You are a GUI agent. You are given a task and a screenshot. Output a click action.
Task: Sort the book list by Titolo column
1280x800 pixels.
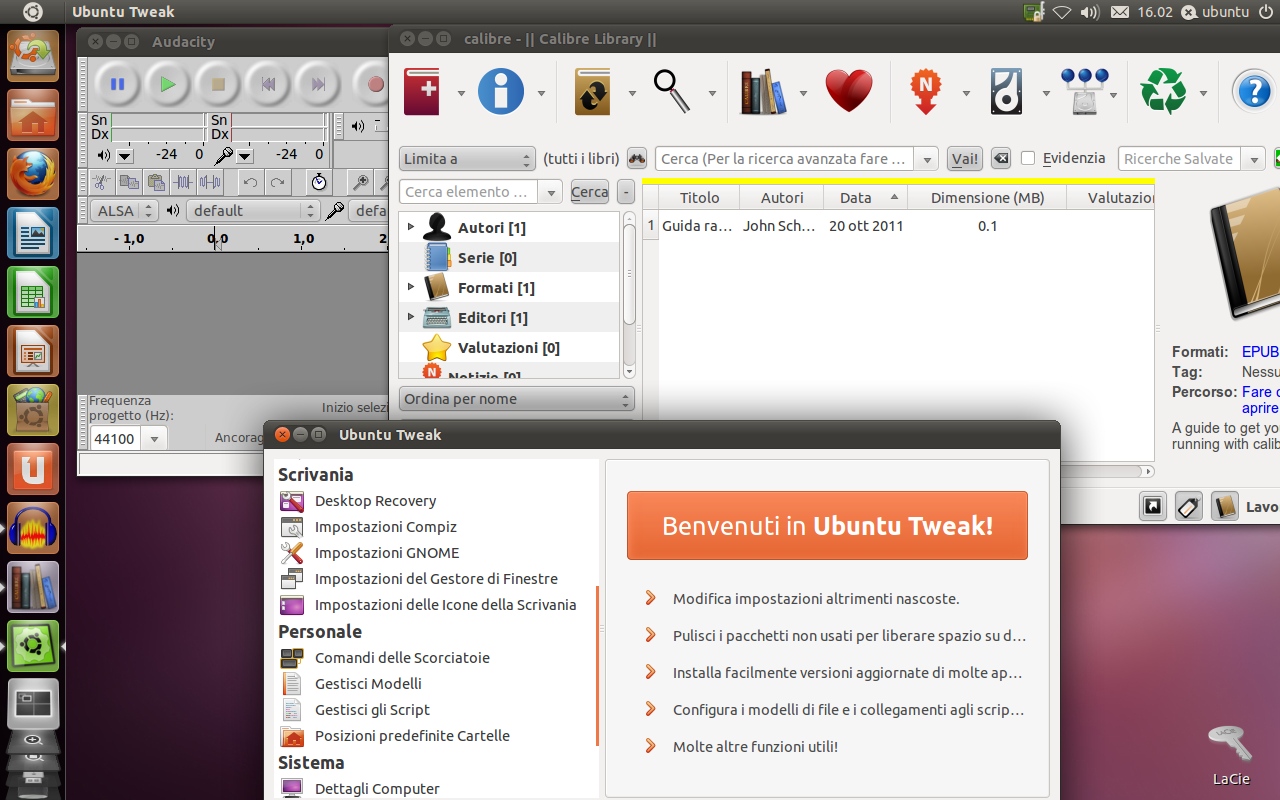[699, 198]
